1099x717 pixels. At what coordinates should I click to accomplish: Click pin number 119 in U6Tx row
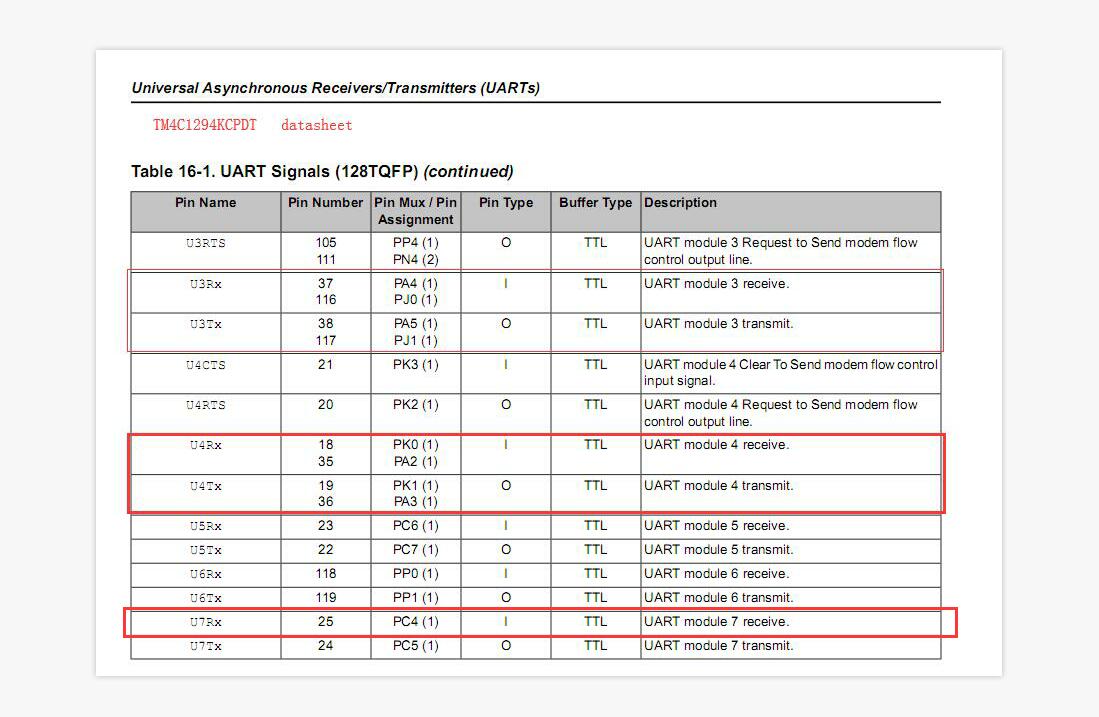(x=326, y=597)
